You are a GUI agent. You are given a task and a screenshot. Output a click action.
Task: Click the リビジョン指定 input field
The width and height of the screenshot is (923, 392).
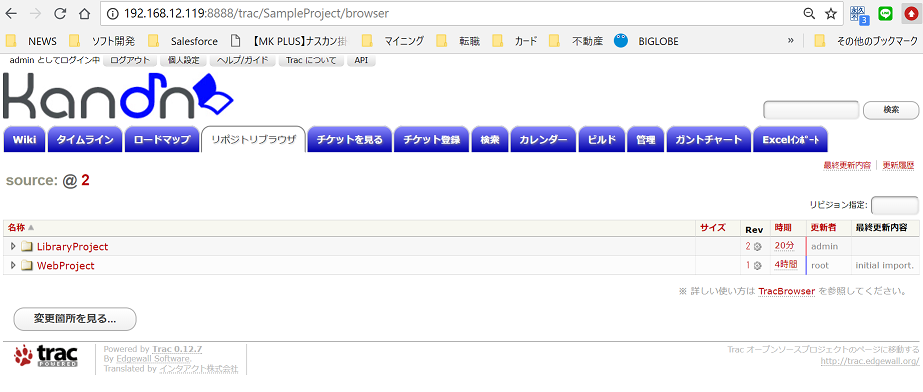(x=894, y=205)
